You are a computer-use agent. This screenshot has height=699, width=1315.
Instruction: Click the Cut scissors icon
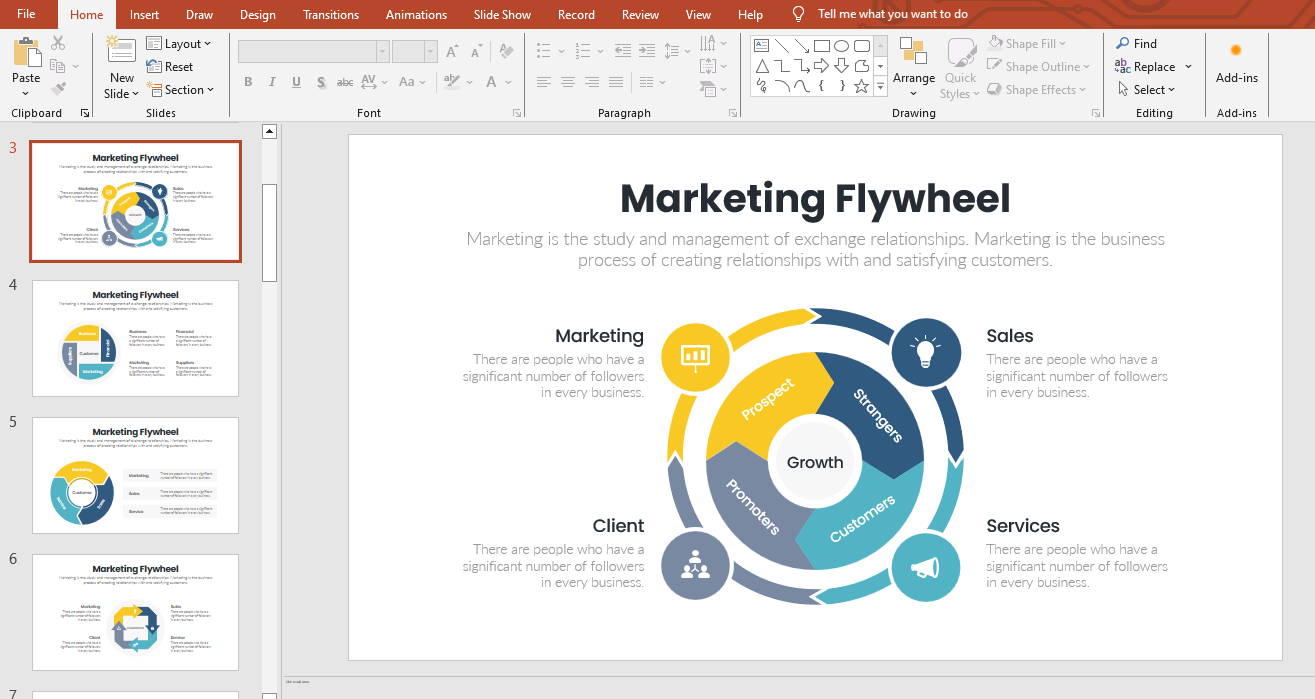pyautogui.click(x=58, y=43)
